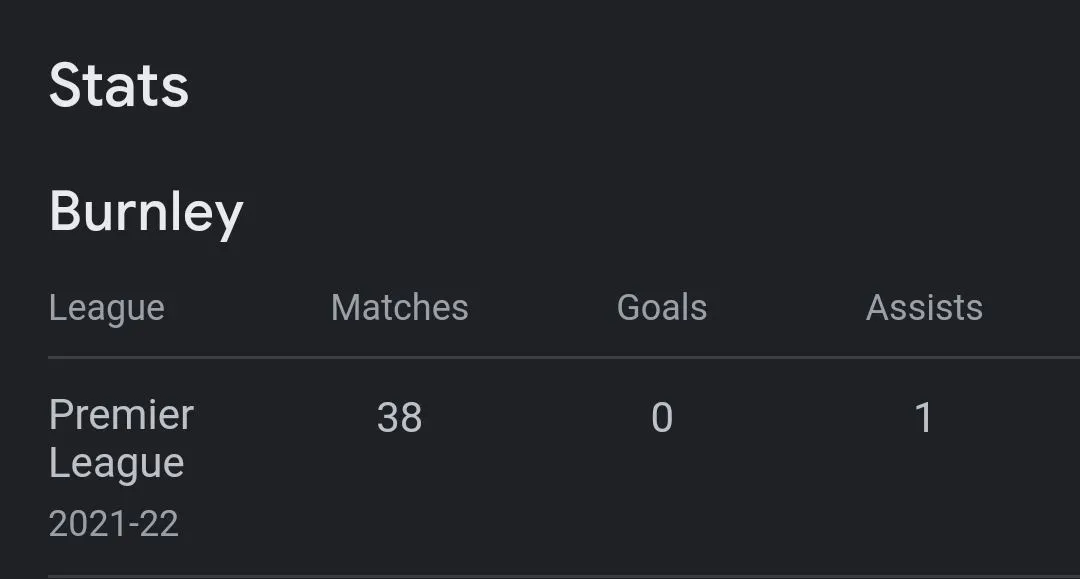Click the word League below Premier
1080x579 pixels.
(116, 464)
